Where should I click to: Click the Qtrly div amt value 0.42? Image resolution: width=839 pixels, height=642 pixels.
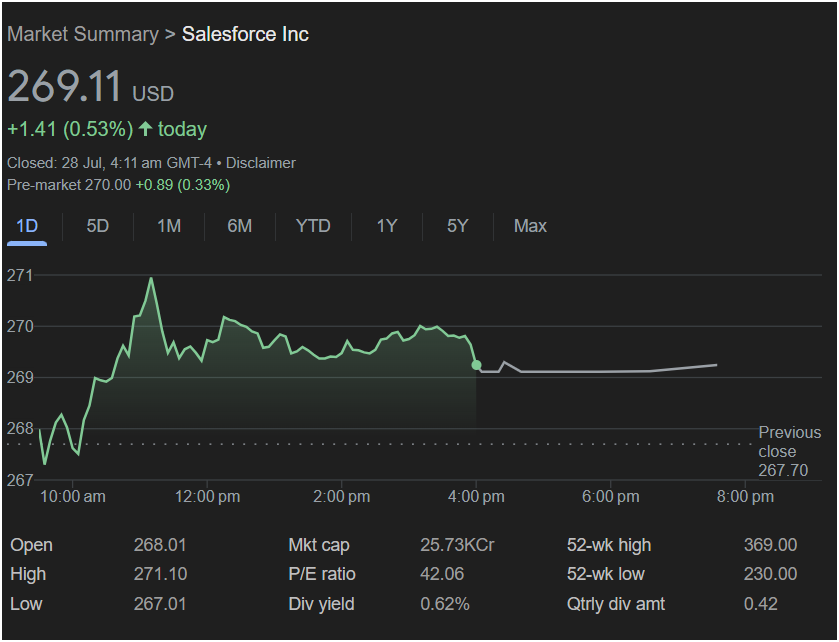760,603
